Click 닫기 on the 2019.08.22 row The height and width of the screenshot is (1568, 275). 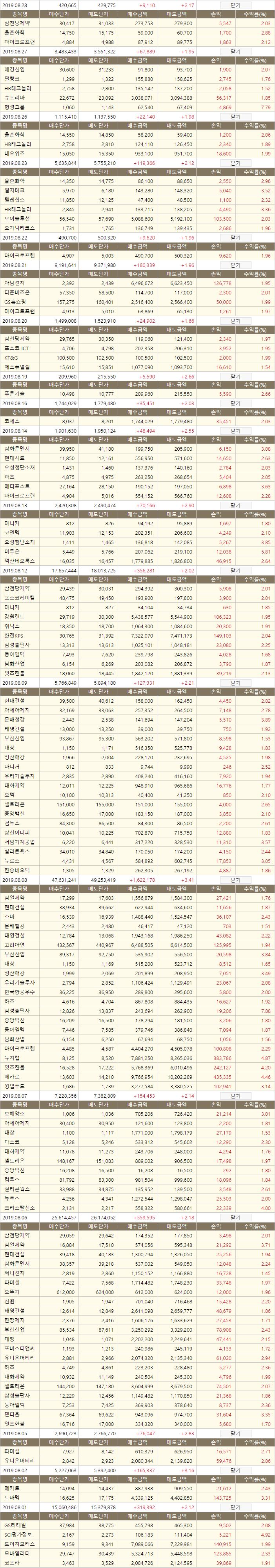(x=235, y=238)
